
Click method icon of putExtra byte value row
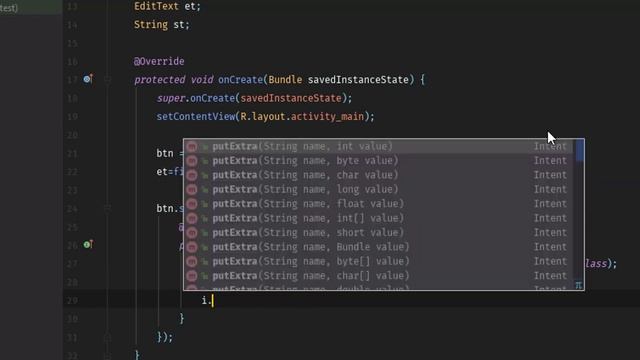192,161
